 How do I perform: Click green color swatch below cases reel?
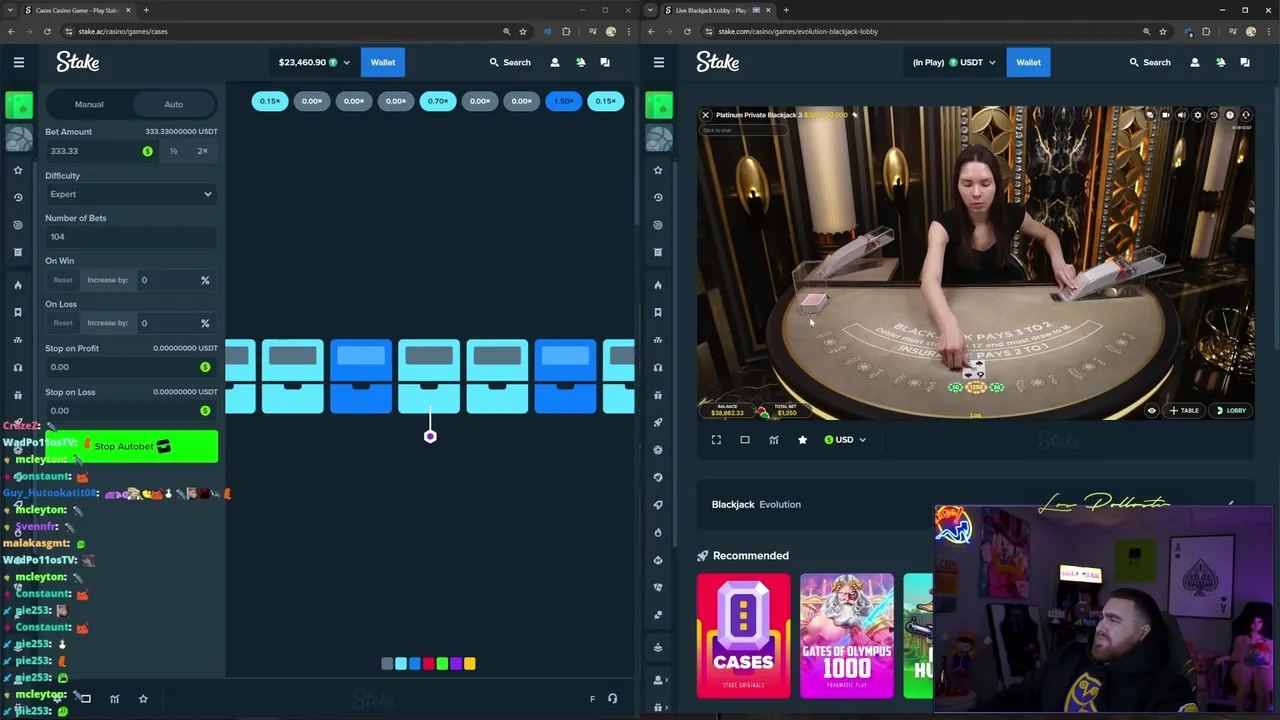pyautogui.click(x=442, y=663)
